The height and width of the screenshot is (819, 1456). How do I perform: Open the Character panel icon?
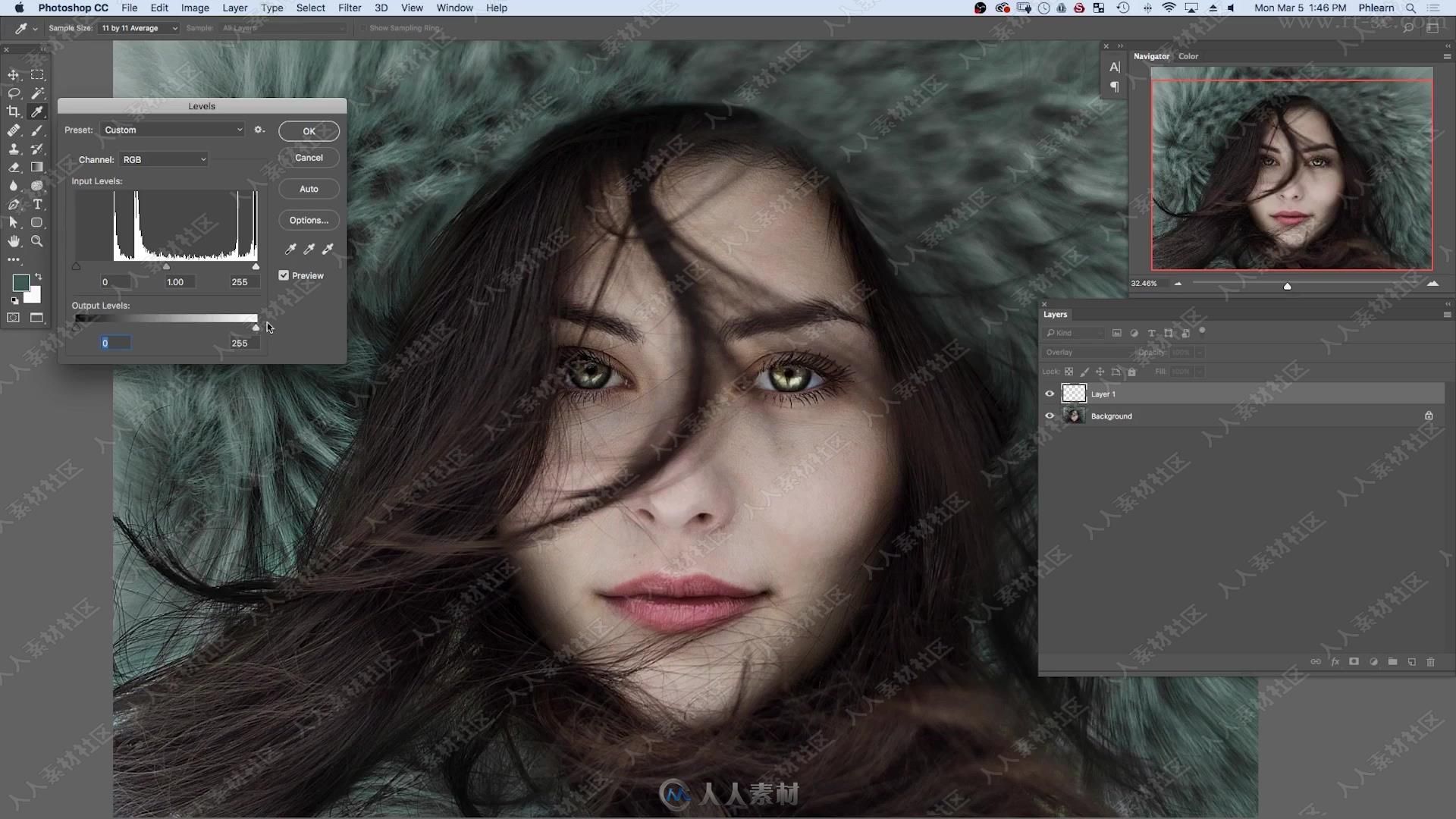click(x=1114, y=67)
